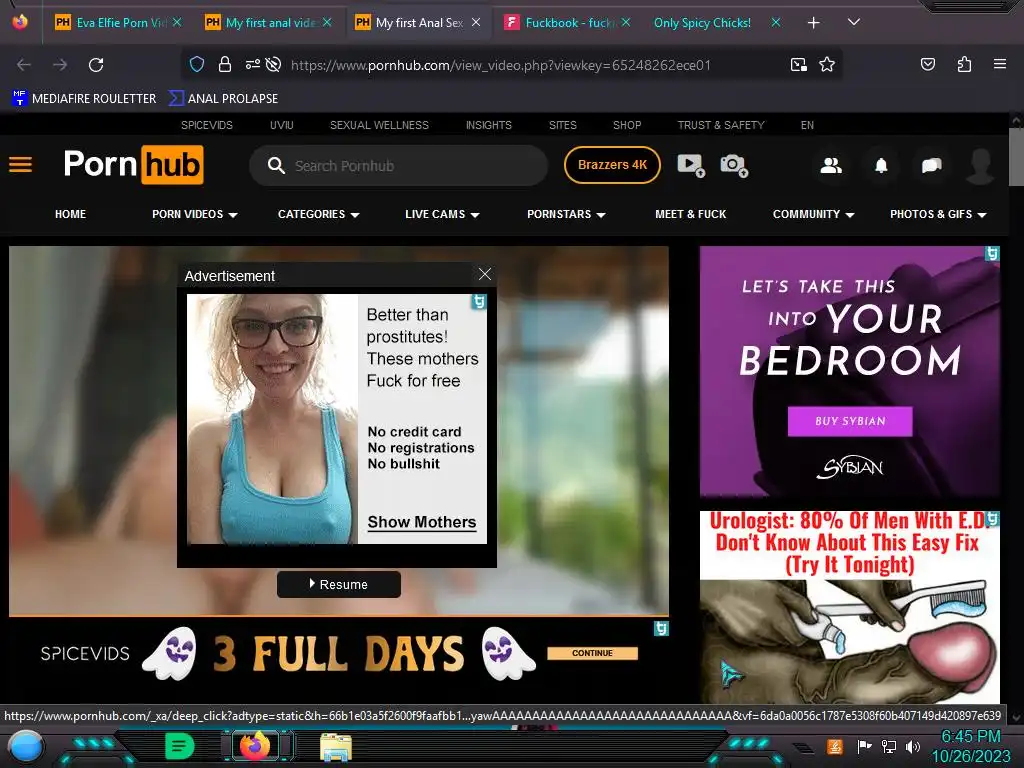Click the address bar URL
The width and height of the screenshot is (1024, 768).
500,65
